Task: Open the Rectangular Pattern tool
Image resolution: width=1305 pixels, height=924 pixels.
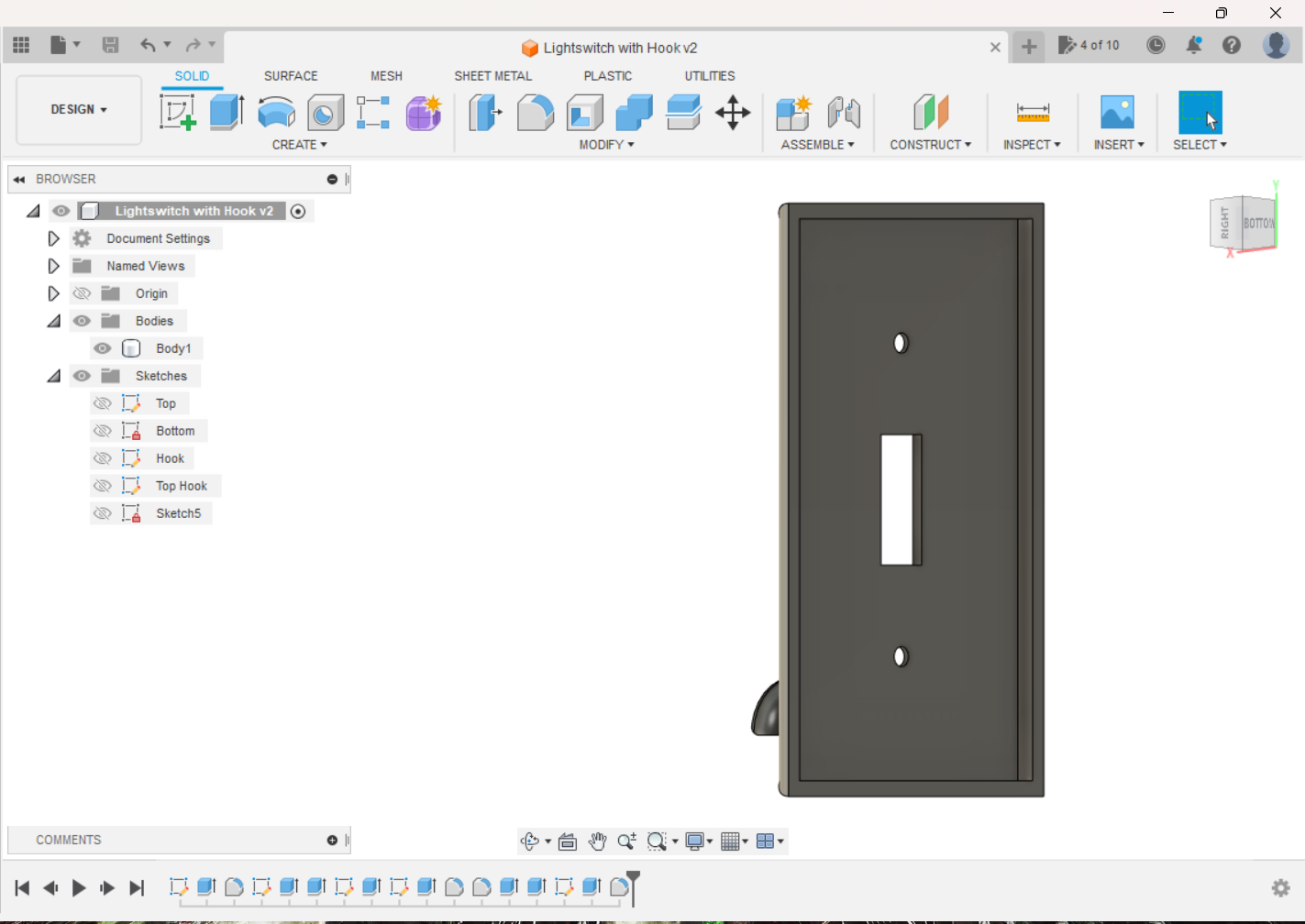Action: [x=373, y=113]
